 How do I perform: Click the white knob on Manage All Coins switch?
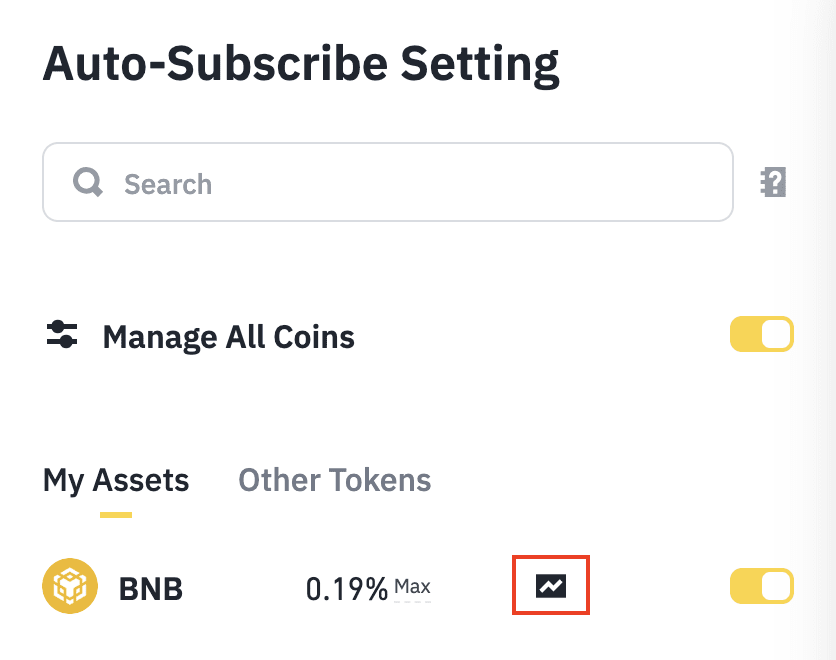tap(776, 335)
